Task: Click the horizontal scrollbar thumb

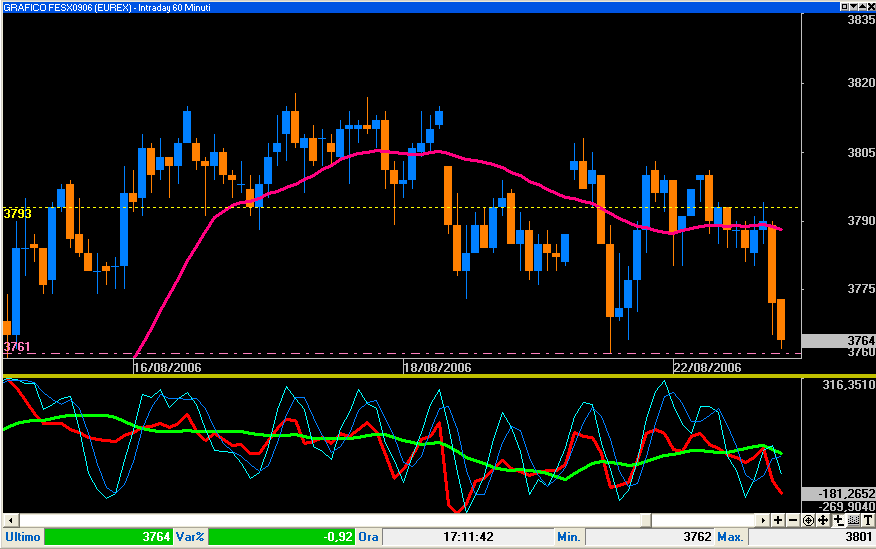Action: click(x=645, y=520)
